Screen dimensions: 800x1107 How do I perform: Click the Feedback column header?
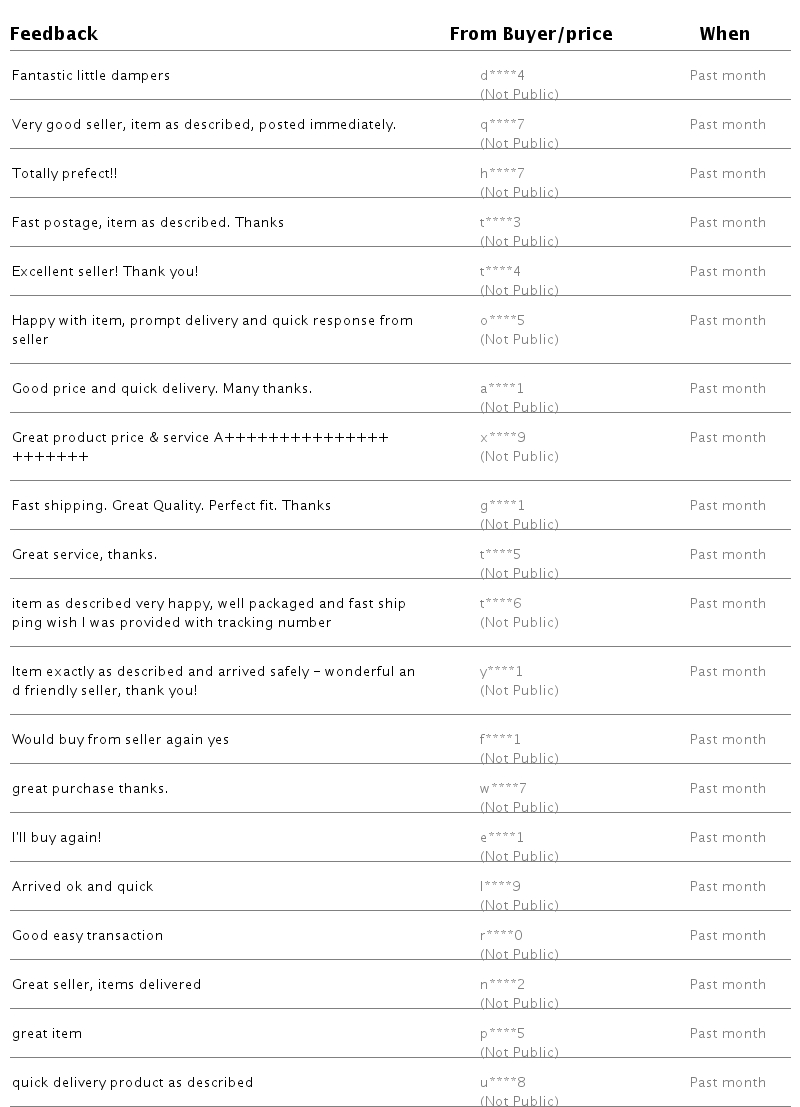click(54, 34)
